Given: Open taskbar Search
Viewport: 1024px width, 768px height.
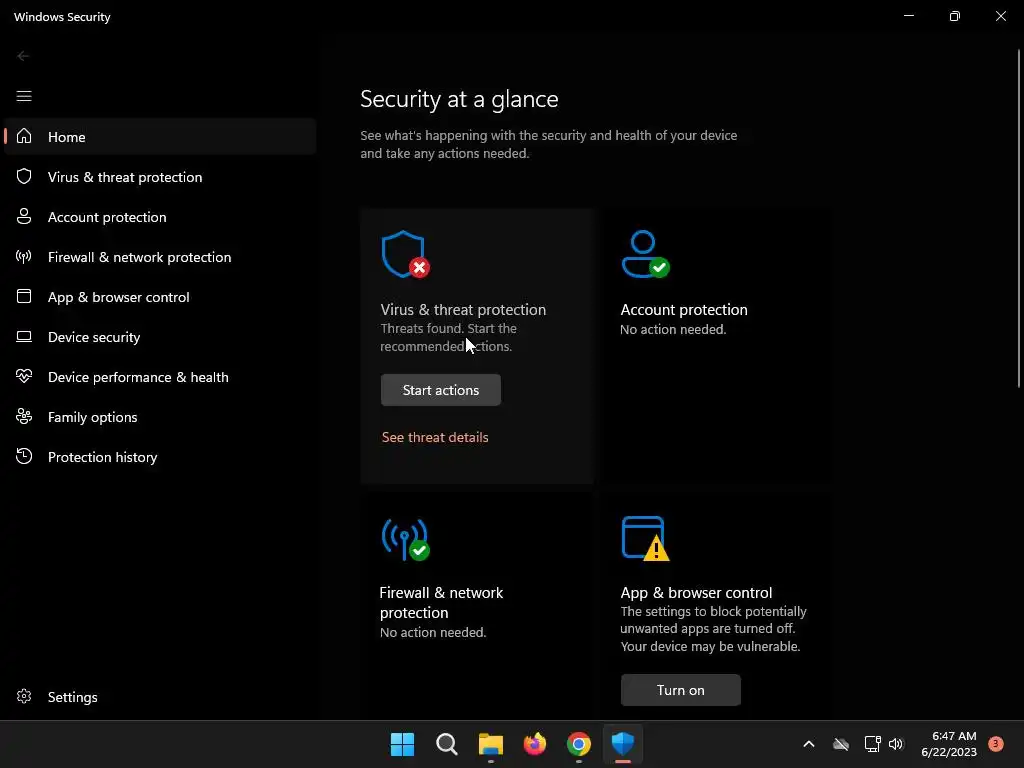Looking at the screenshot, I should click(x=447, y=744).
